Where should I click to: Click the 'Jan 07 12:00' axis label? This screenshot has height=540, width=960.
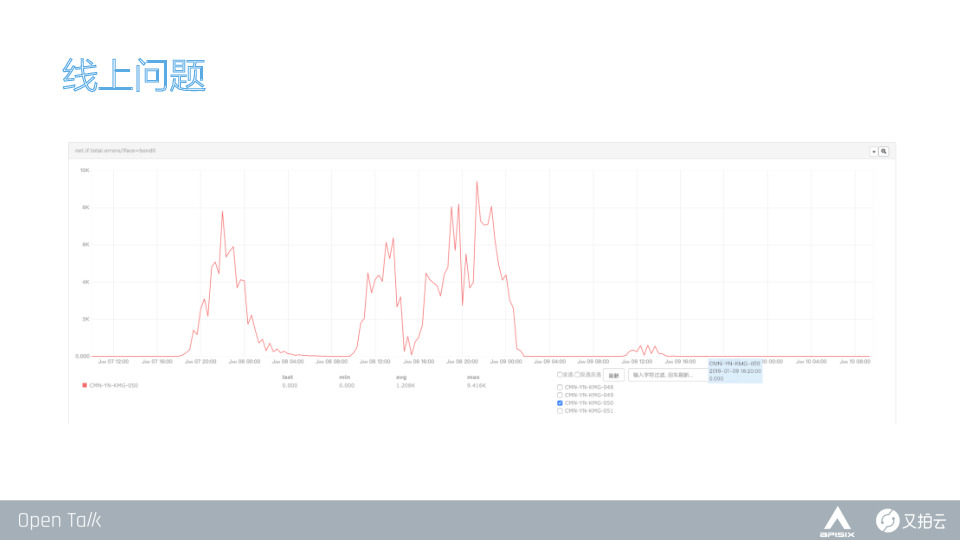[x=113, y=362]
